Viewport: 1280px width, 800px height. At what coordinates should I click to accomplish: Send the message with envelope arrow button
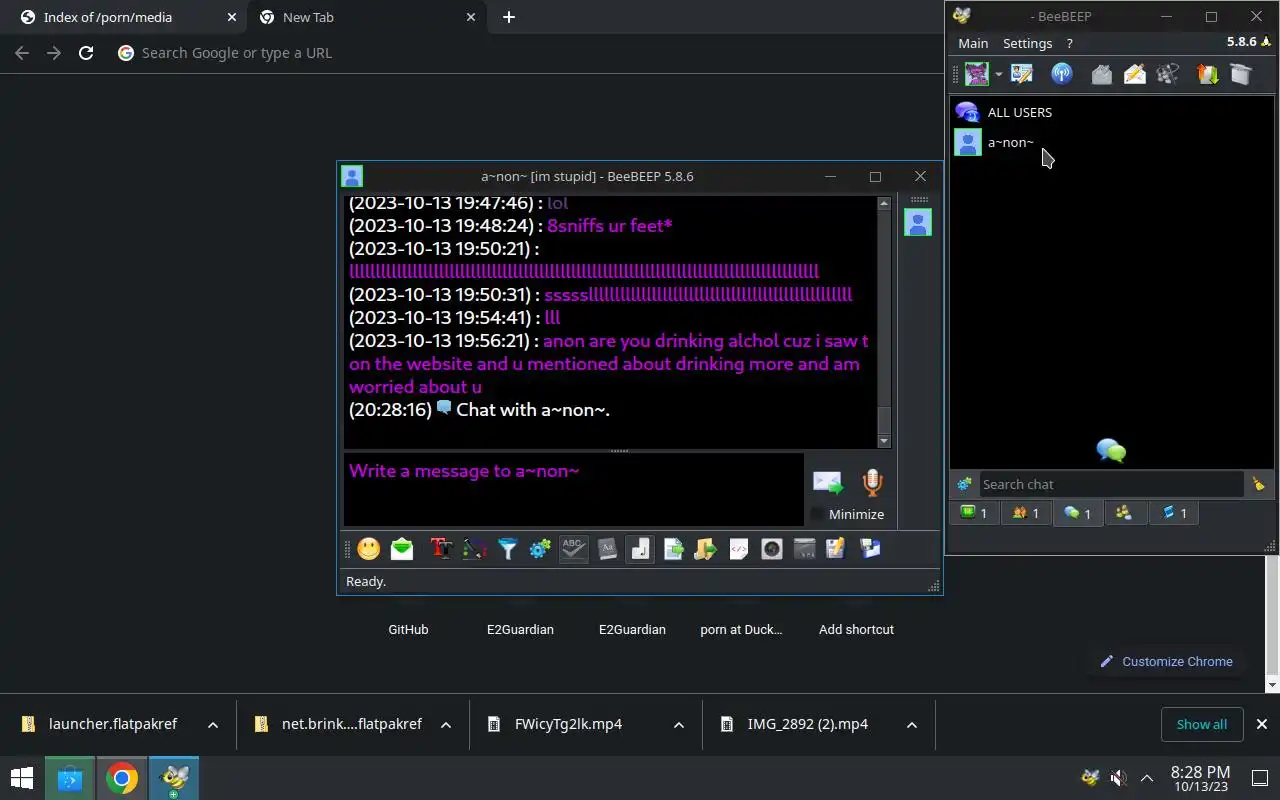click(x=828, y=483)
